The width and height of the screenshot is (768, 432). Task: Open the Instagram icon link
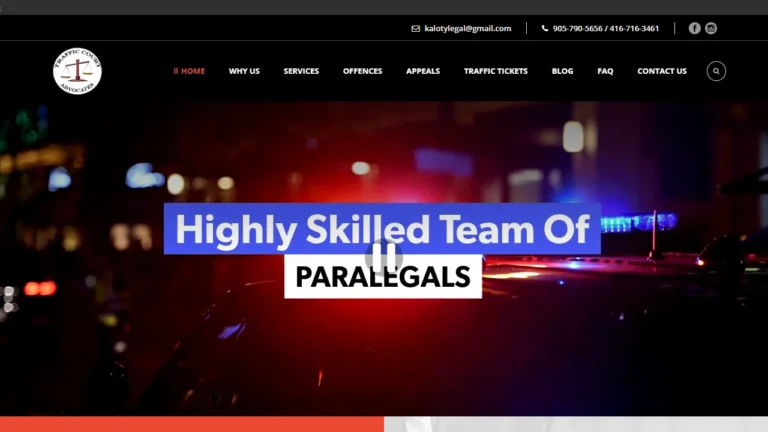(x=711, y=28)
